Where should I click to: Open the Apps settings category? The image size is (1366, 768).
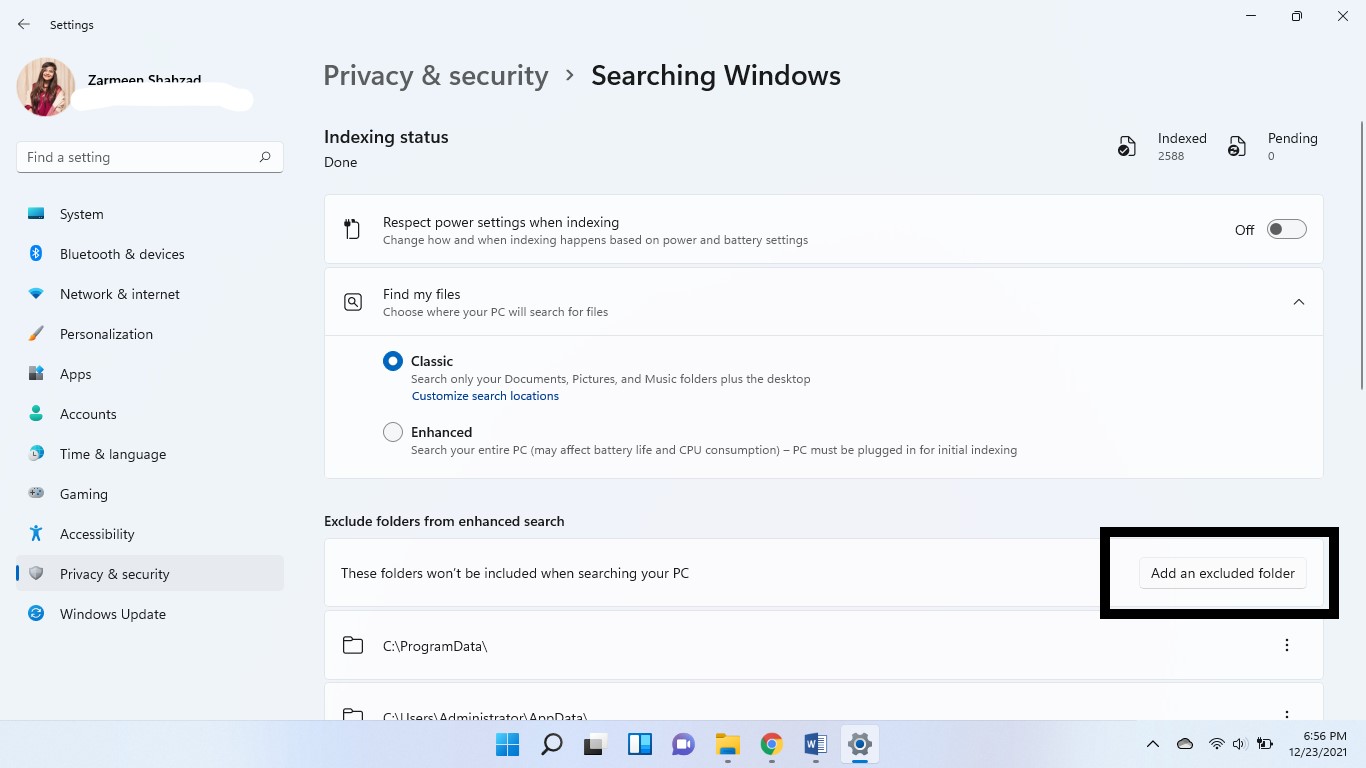(150, 374)
